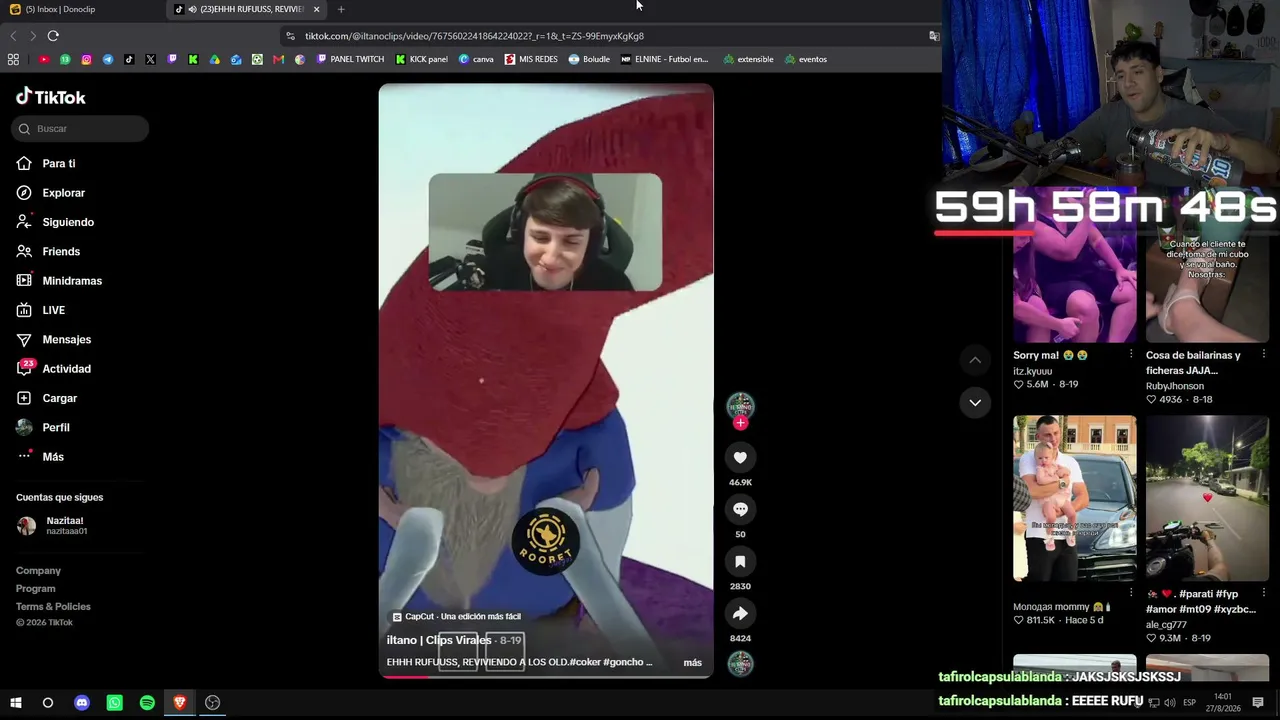Open the Молодая mommy video thumbnail
Screen dimensions: 1280x720
(1075, 498)
